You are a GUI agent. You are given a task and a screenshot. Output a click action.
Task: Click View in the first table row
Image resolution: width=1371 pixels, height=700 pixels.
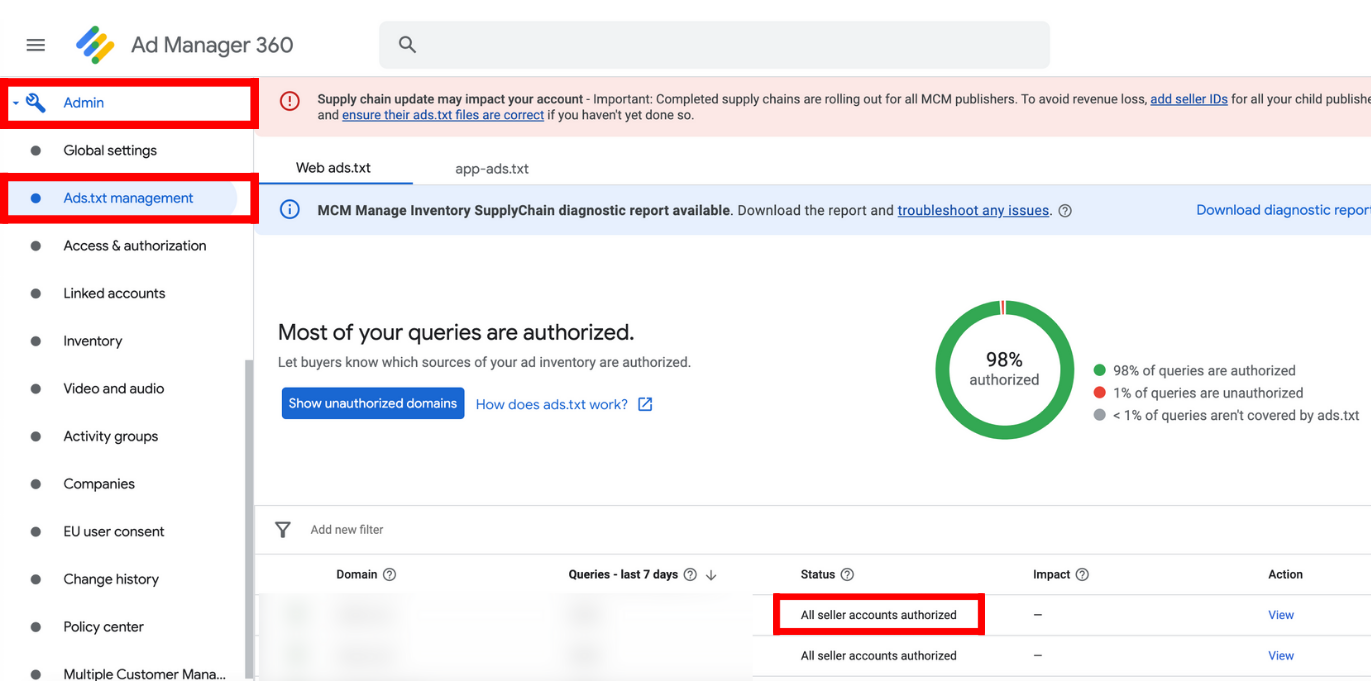[1281, 615]
